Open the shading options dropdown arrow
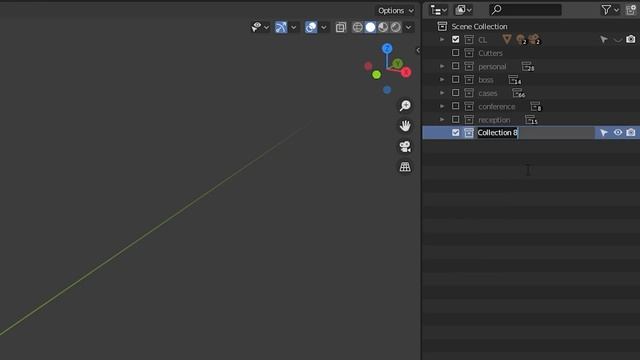The height and width of the screenshot is (360, 640). tap(408, 28)
